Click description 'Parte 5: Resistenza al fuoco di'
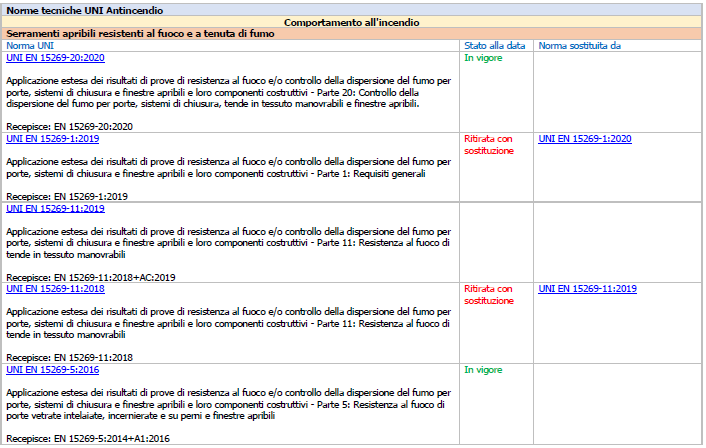706x448 pixels. [229, 404]
